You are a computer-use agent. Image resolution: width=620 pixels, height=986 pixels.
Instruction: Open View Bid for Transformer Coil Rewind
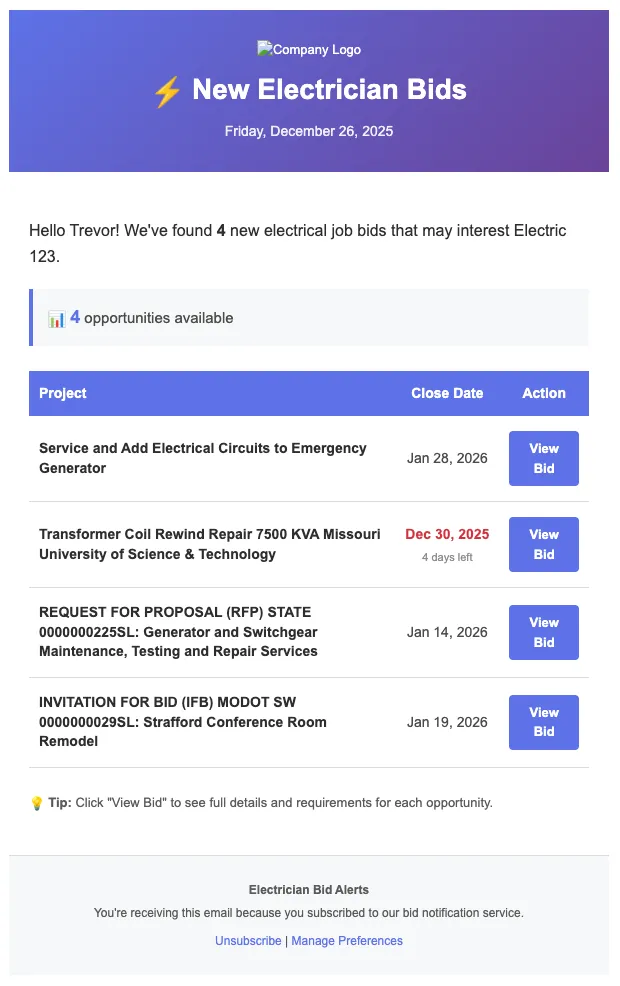click(x=543, y=544)
